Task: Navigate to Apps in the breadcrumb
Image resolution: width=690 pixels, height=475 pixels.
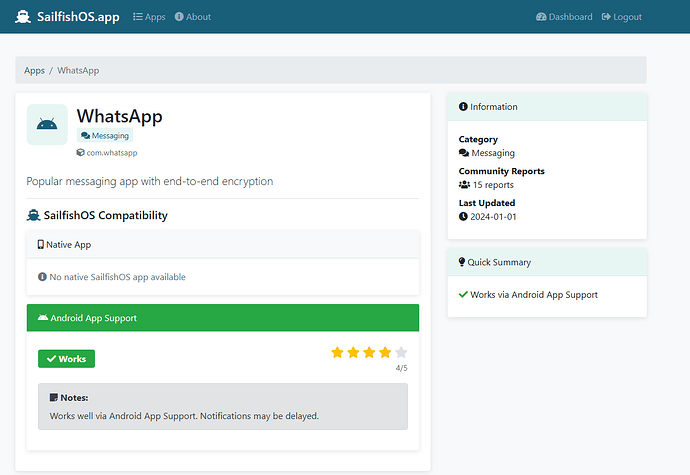Action: click(34, 71)
